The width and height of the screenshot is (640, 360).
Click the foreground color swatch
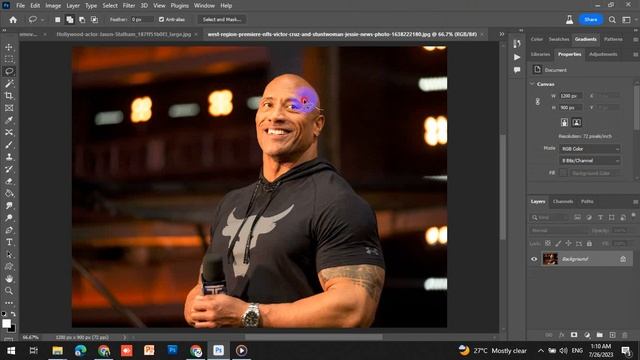[x=6, y=323]
